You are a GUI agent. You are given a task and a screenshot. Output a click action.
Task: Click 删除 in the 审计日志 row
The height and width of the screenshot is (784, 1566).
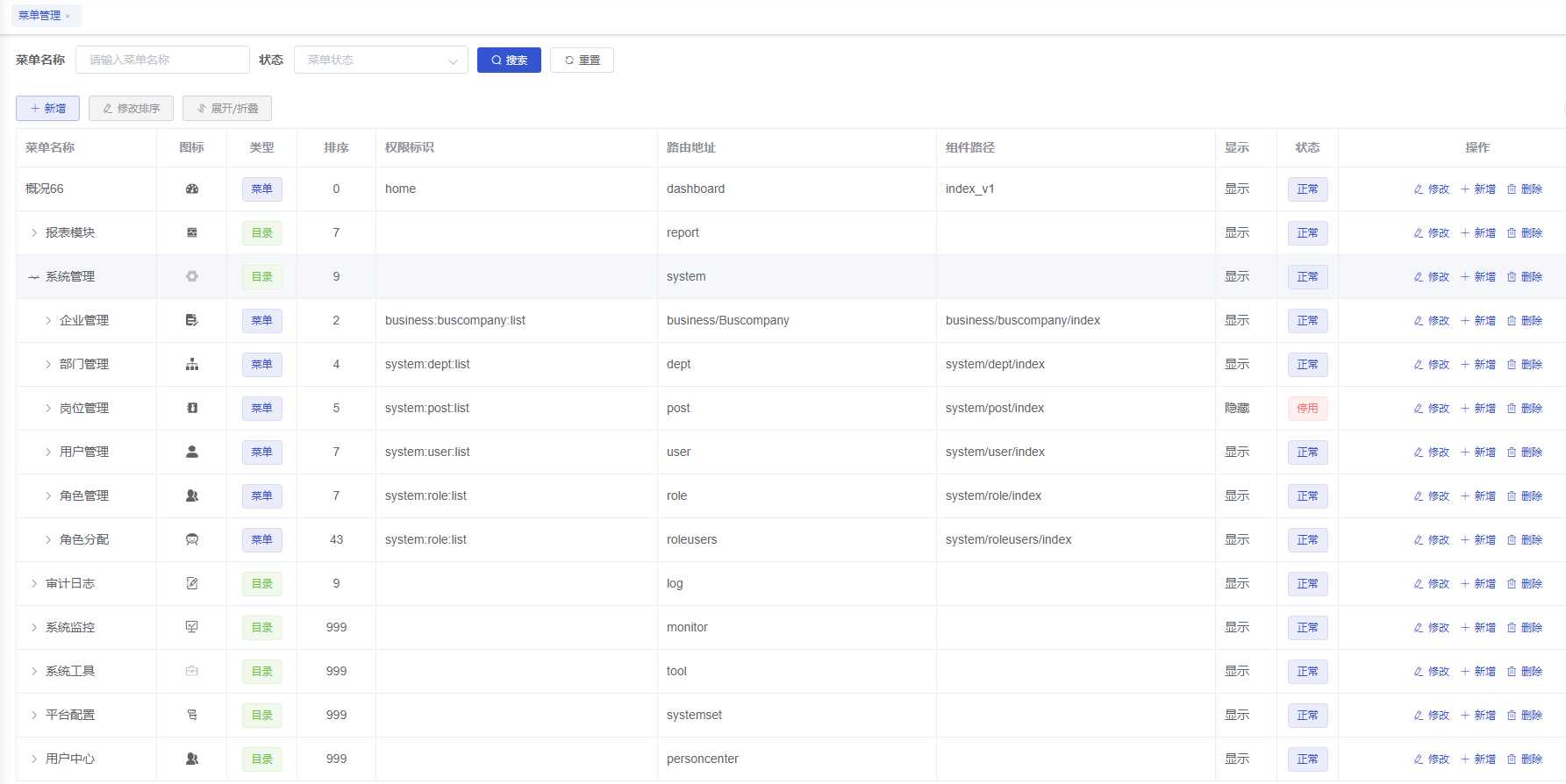[x=1525, y=583]
